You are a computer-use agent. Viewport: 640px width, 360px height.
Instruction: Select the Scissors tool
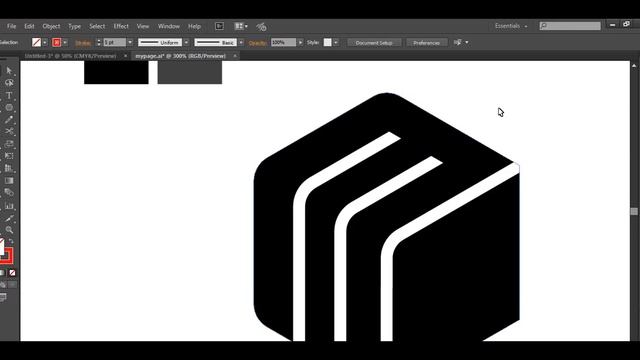tap(9, 131)
